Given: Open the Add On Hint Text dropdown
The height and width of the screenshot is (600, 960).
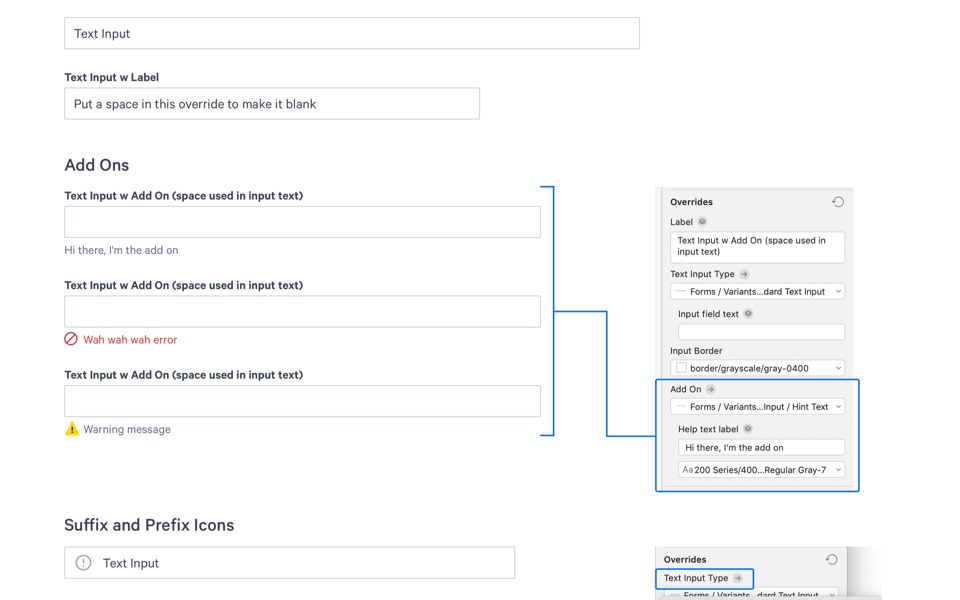Looking at the screenshot, I should point(757,407).
